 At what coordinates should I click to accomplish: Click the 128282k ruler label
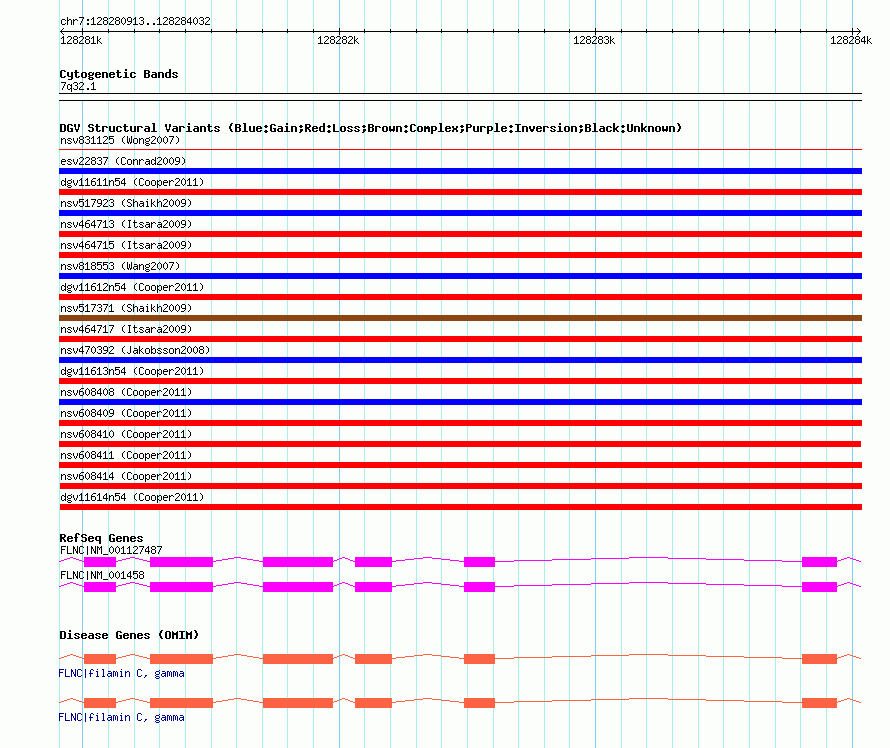tap(338, 40)
